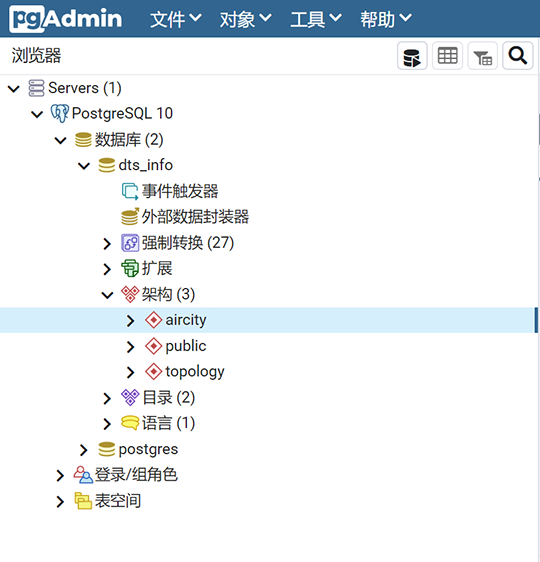This screenshot has width=540, height=562.
Task: Click the Filtered Rows funnel icon
Action: (482, 56)
